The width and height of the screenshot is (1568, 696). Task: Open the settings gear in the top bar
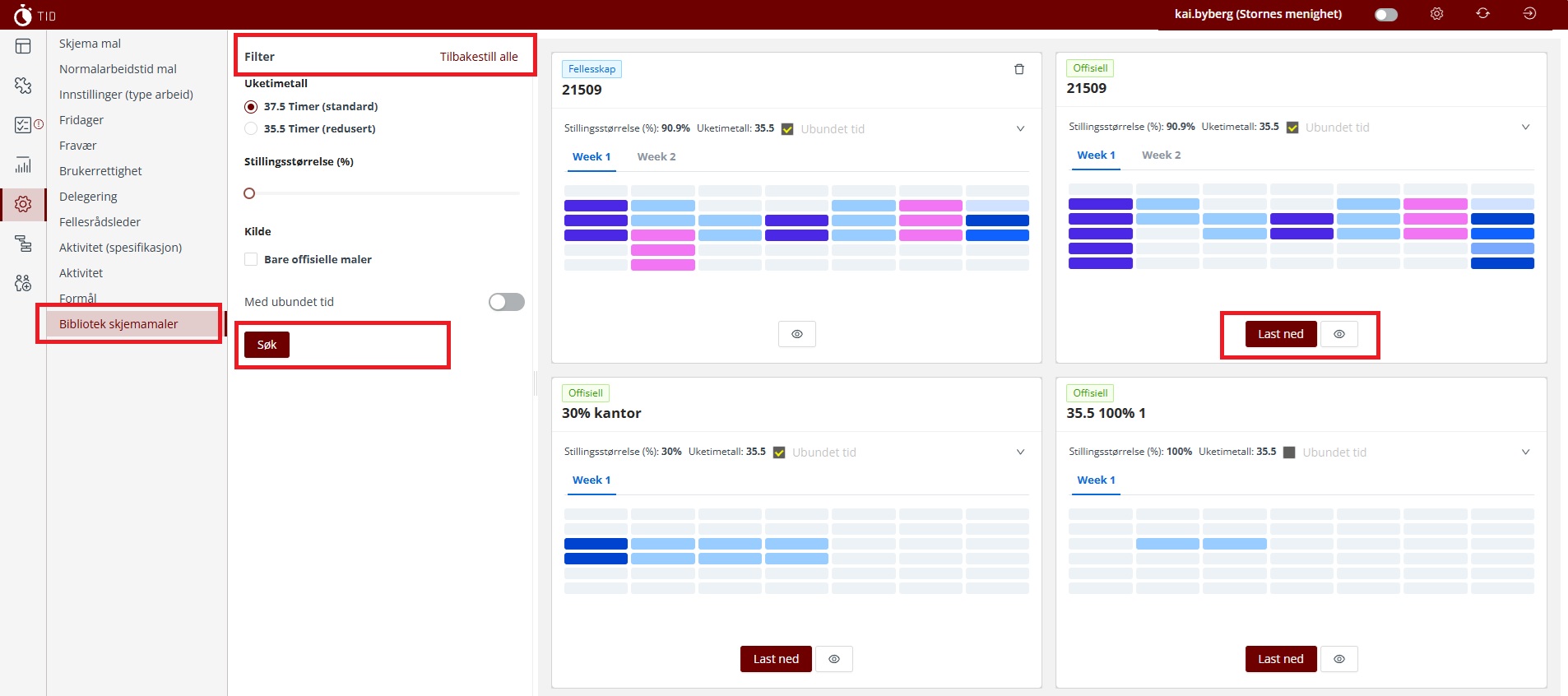coord(1436,14)
